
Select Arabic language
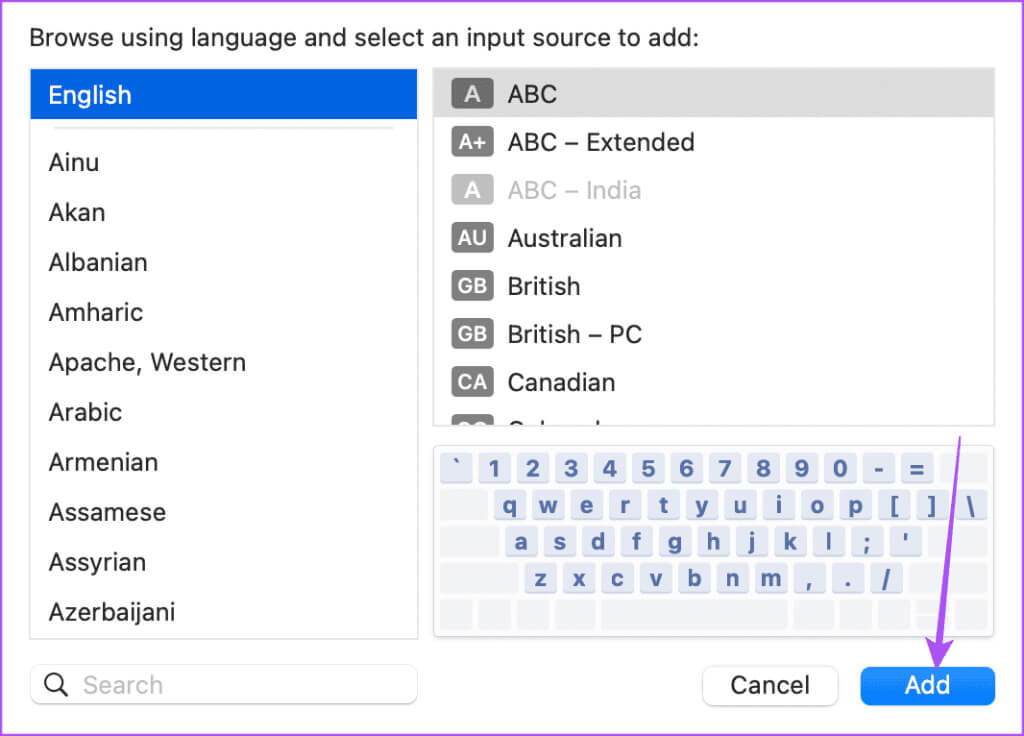223,412
